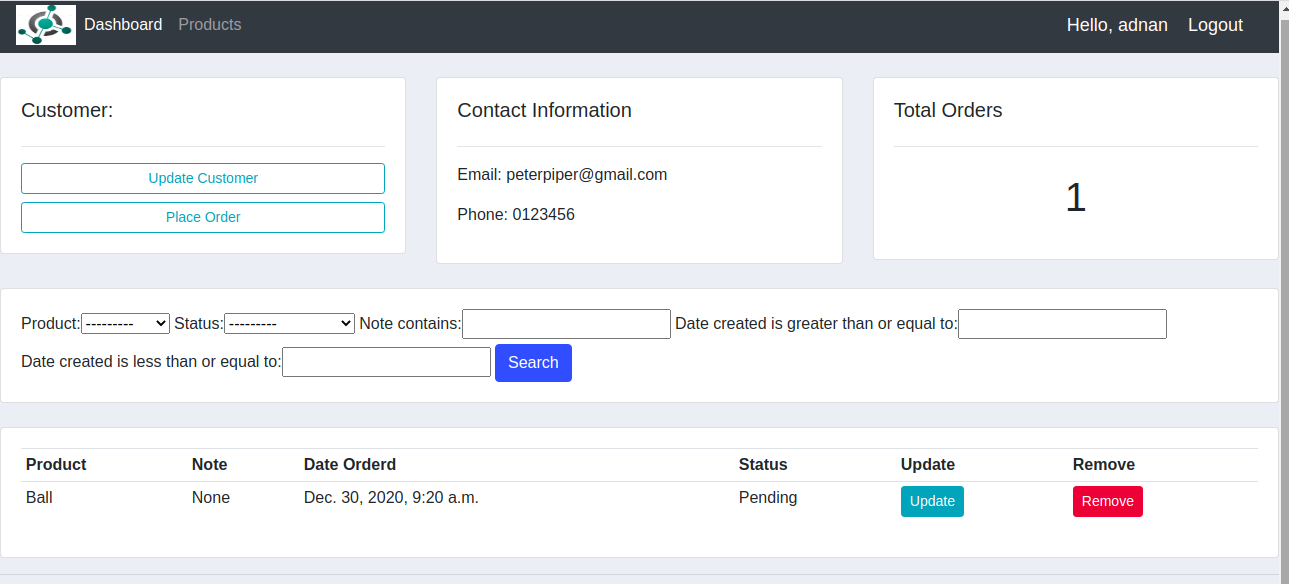
Task: Select the email peterpiper@gmail.com
Action: coord(562,174)
